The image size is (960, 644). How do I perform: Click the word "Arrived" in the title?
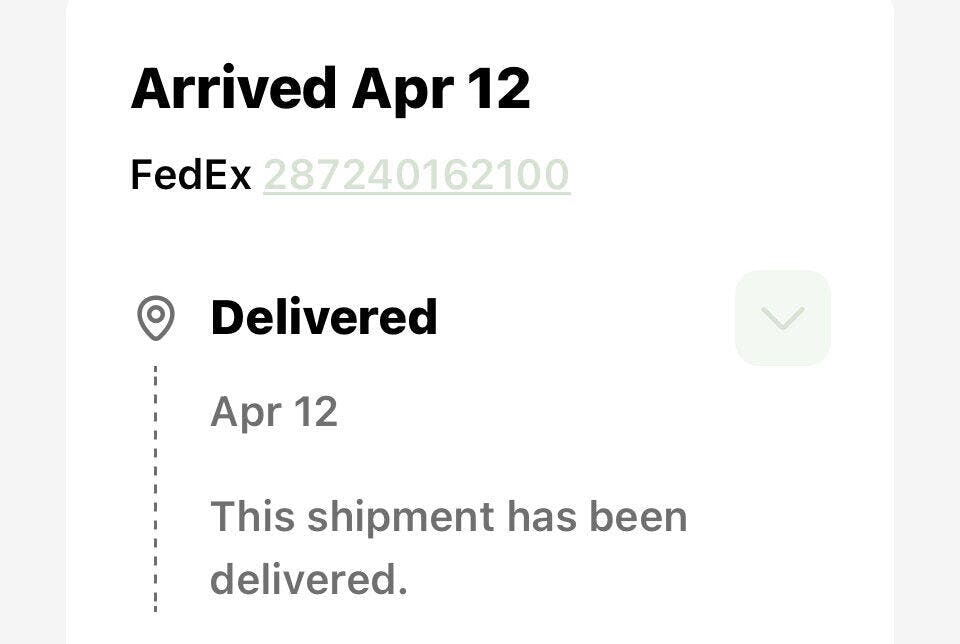(x=233, y=88)
